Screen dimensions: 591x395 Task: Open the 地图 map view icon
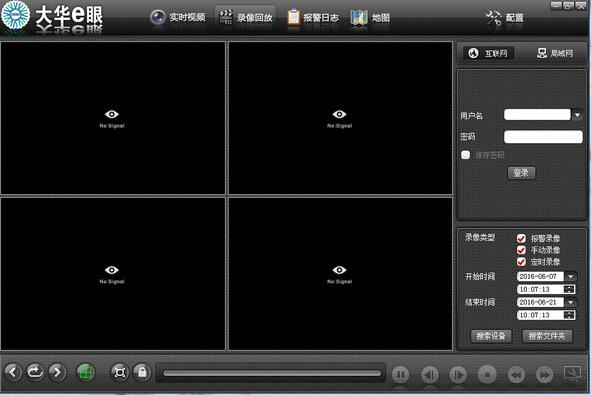tap(359, 17)
